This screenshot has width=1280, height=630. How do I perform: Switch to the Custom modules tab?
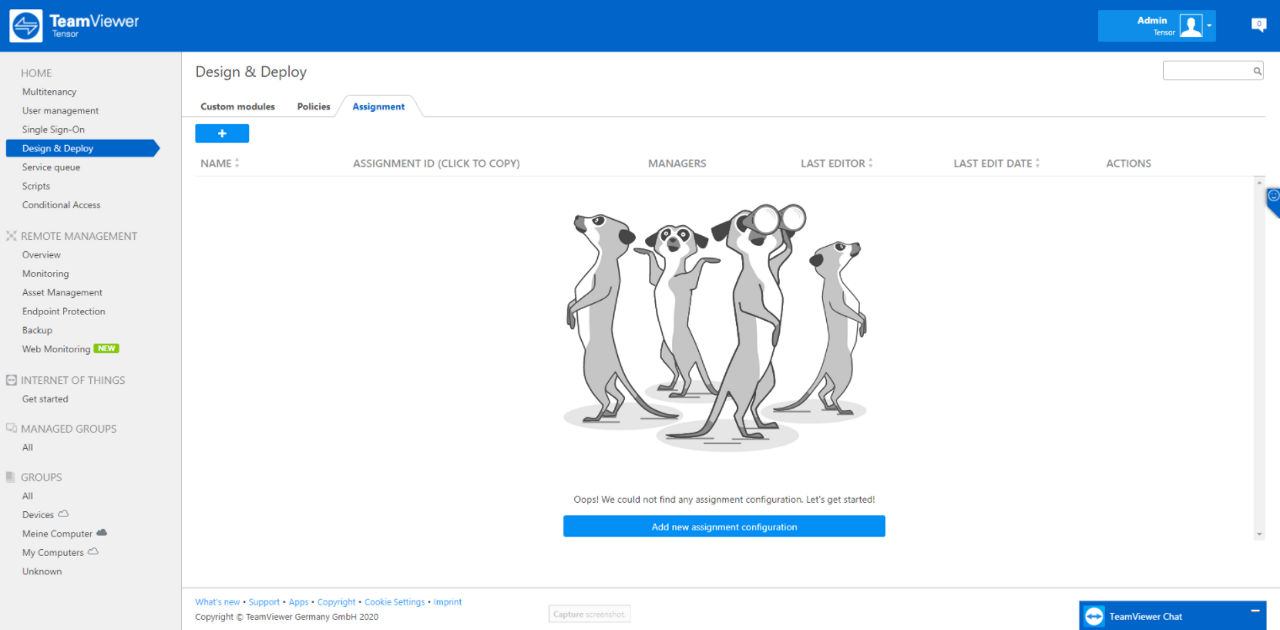coord(238,106)
